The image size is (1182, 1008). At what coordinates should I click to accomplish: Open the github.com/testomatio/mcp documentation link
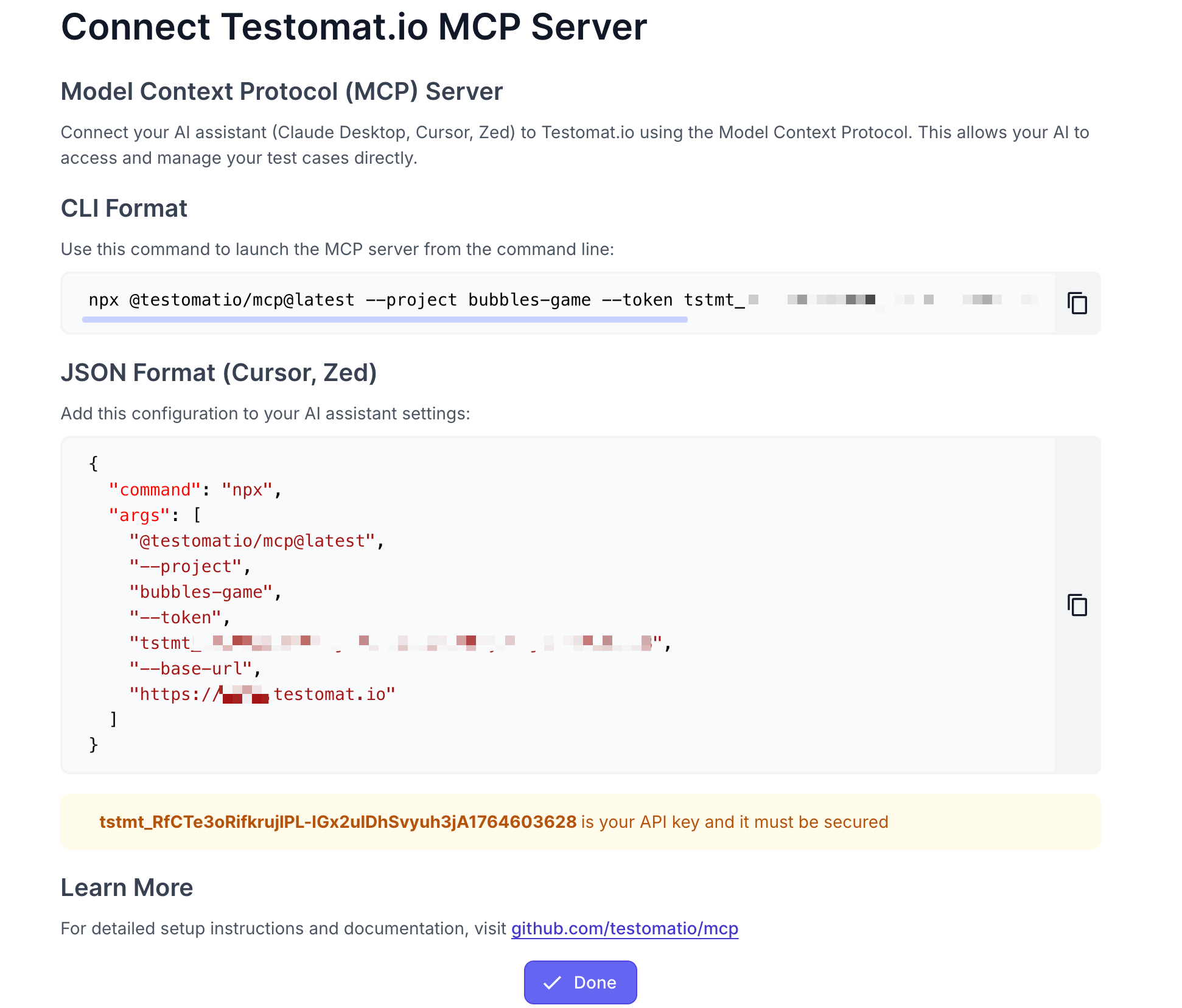624,928
